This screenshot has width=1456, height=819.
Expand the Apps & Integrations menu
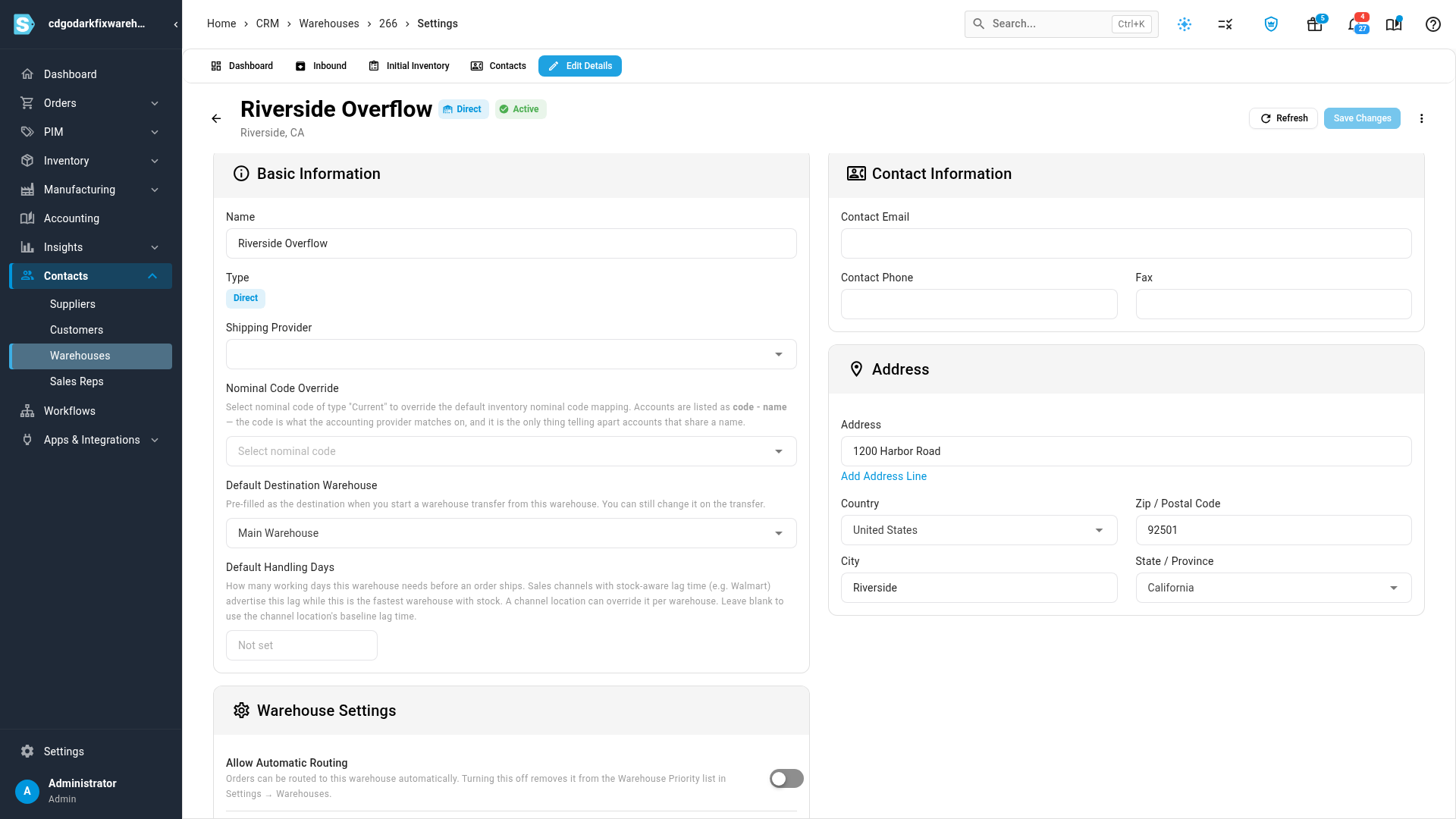coord(155,440)
